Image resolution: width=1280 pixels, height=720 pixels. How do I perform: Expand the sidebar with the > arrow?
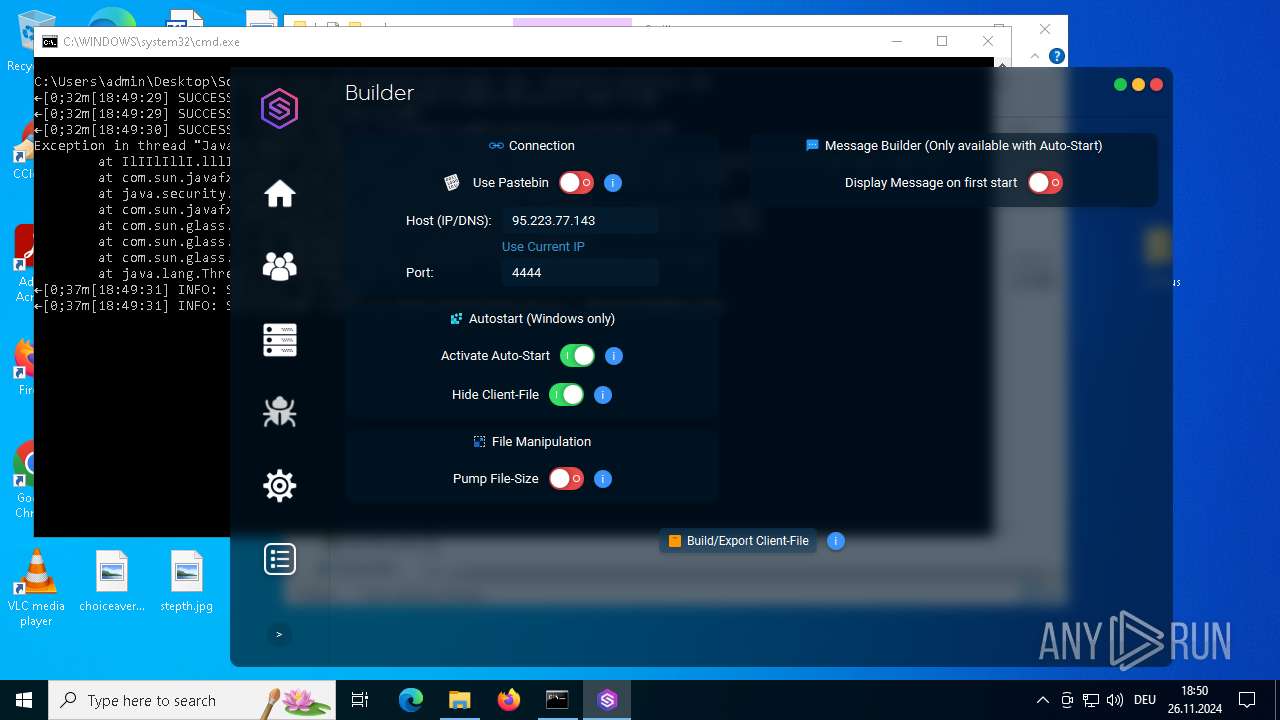(279, 634)
